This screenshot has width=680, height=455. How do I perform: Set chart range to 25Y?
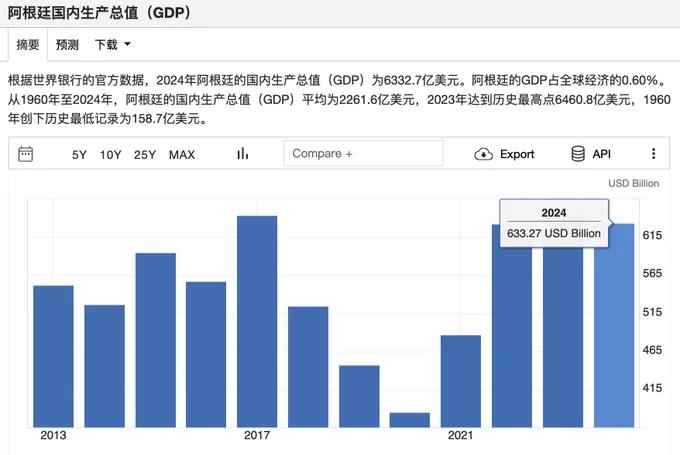(145, 154)
